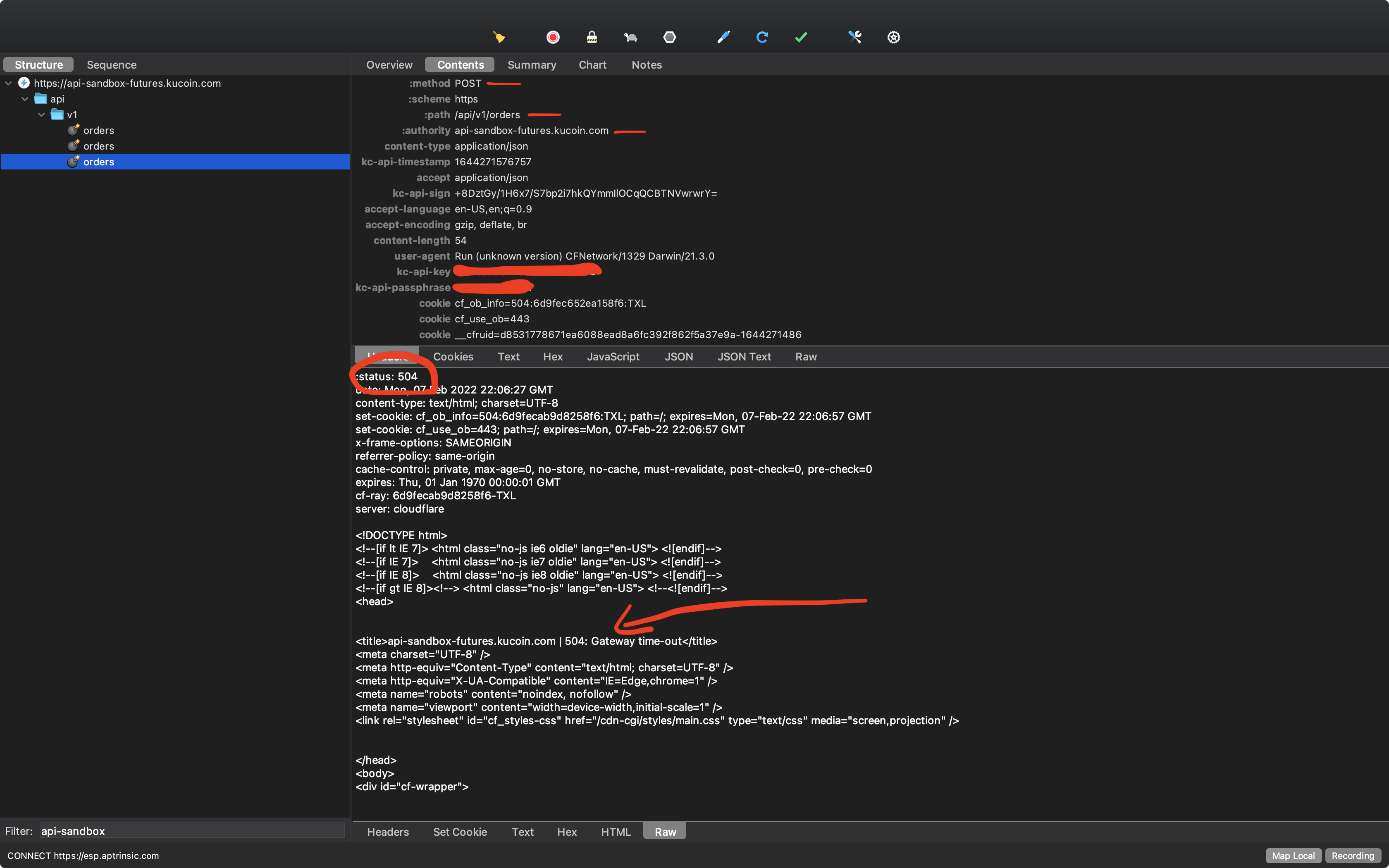The width and height of the screenshot is (1389, 868).
Task: Collapse the api folder in the tree
Action: point(25,98)
